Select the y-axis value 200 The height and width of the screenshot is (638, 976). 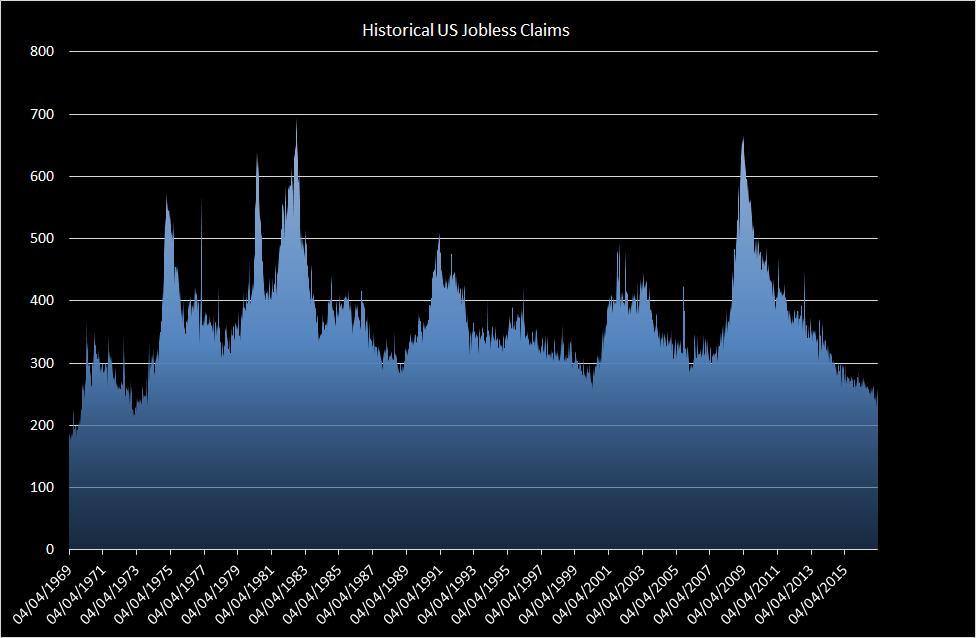point(42,425)
